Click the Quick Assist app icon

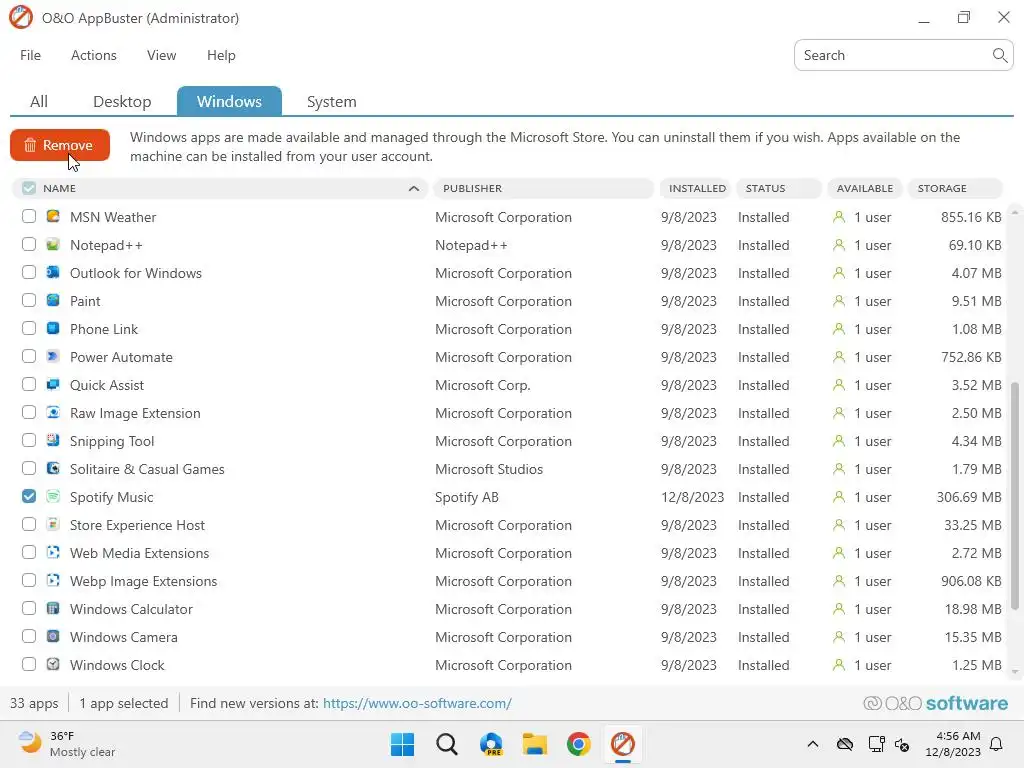(x=53, y=385)
